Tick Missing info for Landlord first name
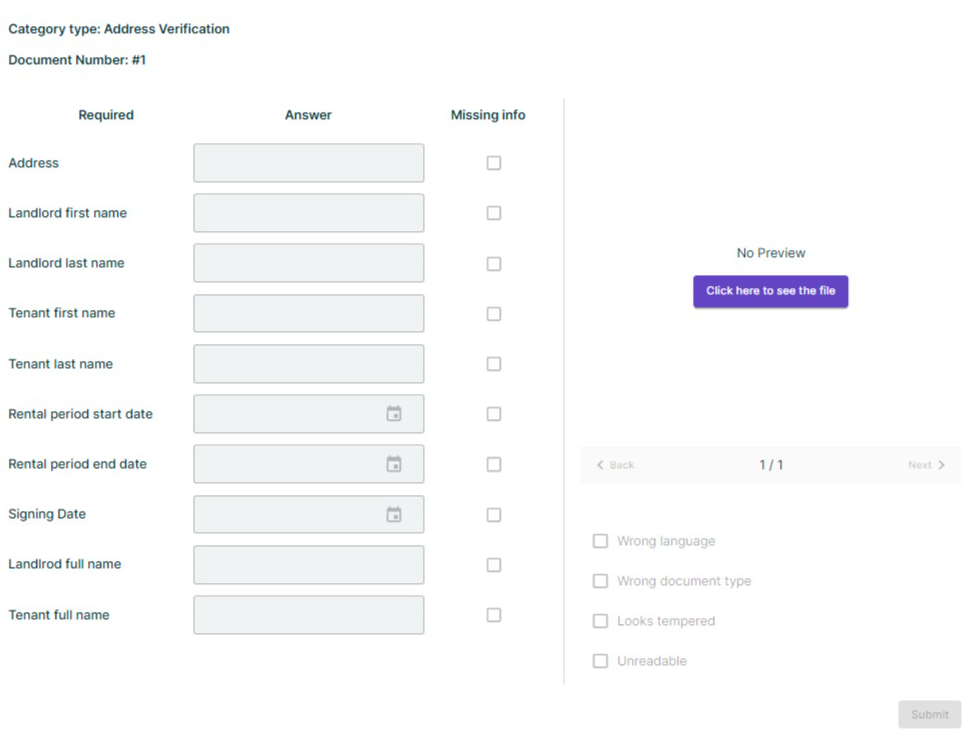The width and height of the screenshot is (969, 744). tap(494, 213)
